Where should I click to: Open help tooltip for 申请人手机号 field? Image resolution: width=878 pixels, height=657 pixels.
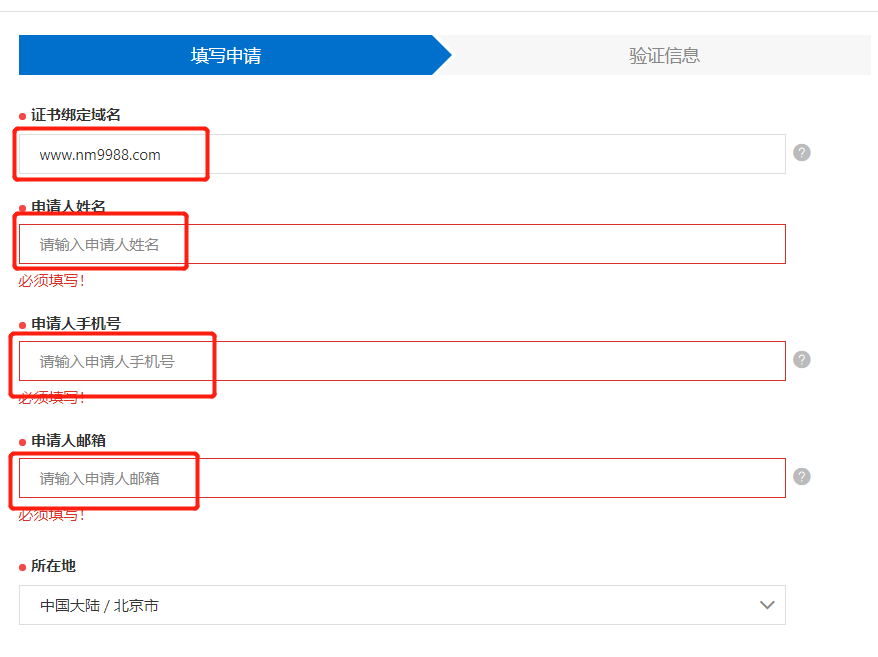pos(802,360)
